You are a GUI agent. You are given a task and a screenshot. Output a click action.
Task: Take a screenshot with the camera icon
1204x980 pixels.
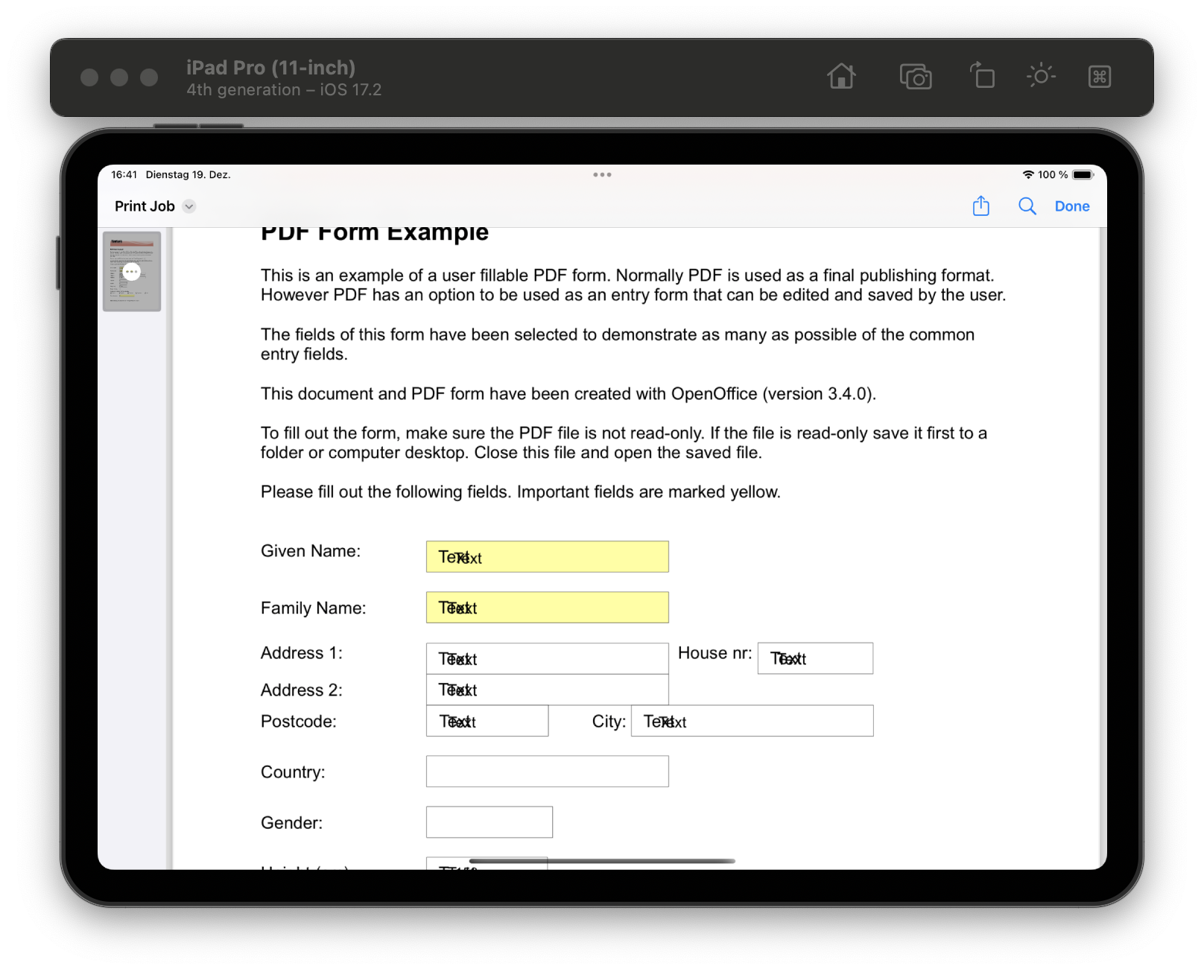point(916,77)
